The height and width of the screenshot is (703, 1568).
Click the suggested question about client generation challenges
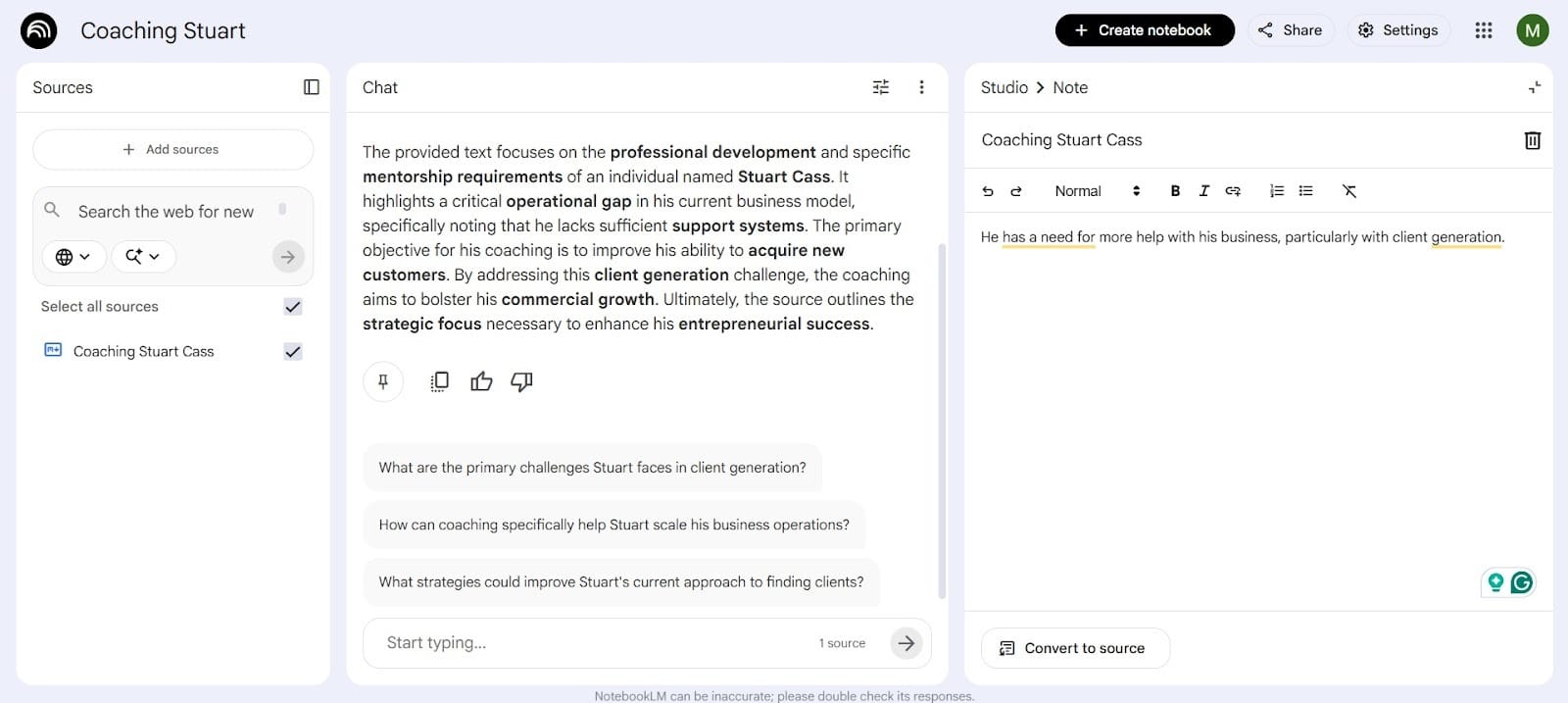[592, 468]
